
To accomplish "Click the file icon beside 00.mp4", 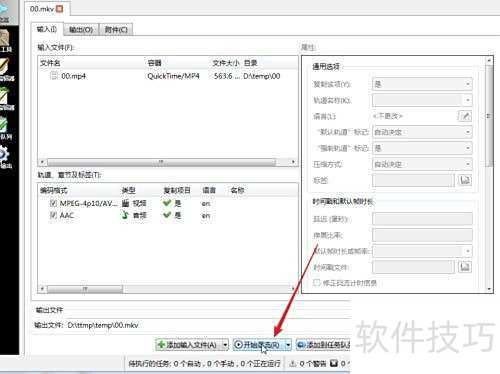I will pyautogui.click(x=54, y=76).
